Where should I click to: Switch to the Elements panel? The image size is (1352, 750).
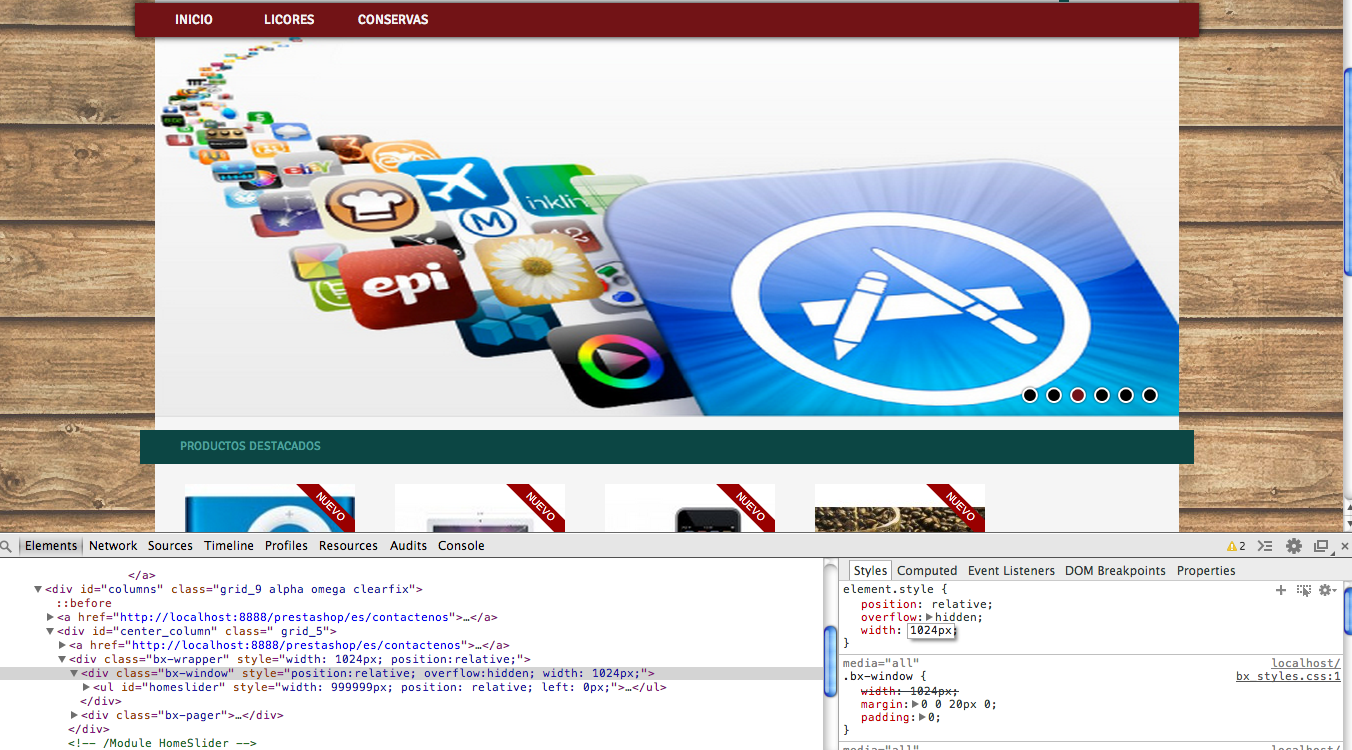click(51, 546)
